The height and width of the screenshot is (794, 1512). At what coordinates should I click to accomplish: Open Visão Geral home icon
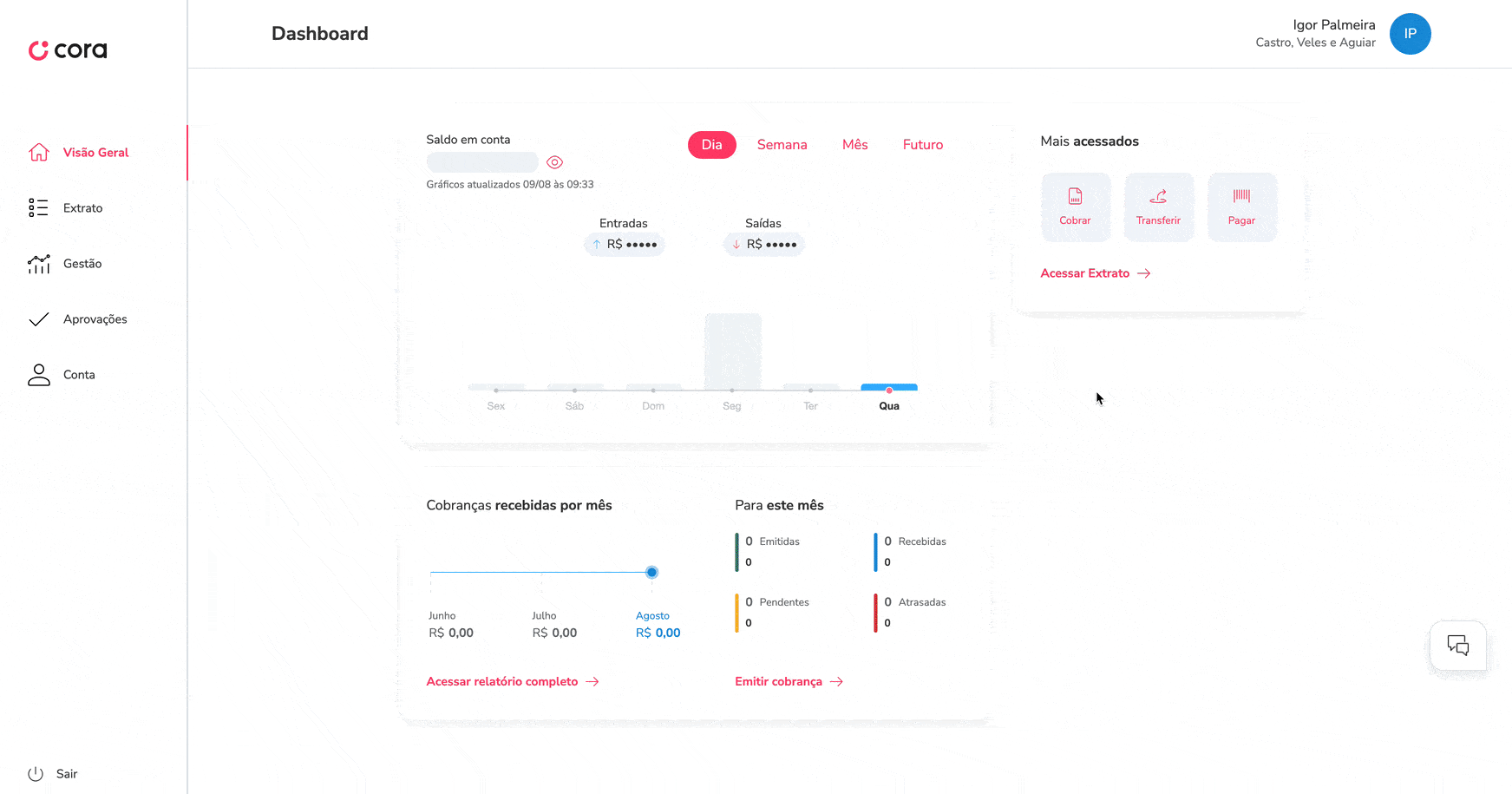click(39, 153)
